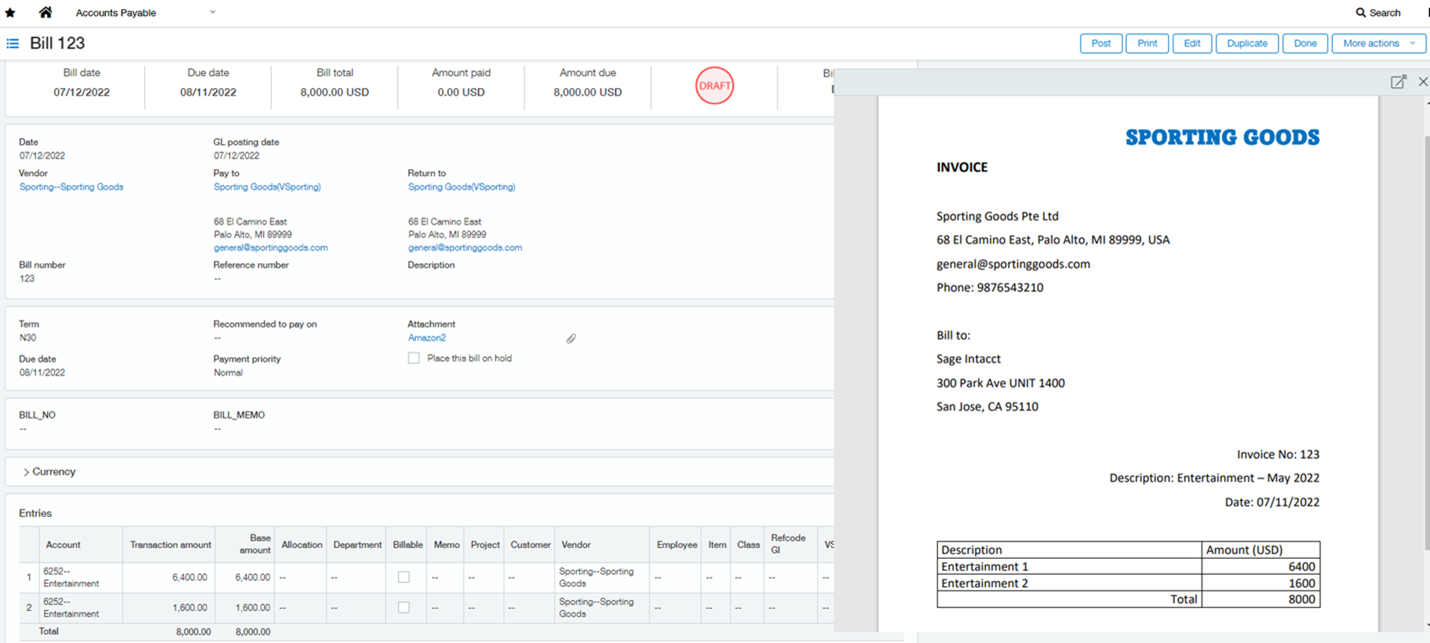
Task: Open the Amazon2 attachment link
Action: [427, 338]
